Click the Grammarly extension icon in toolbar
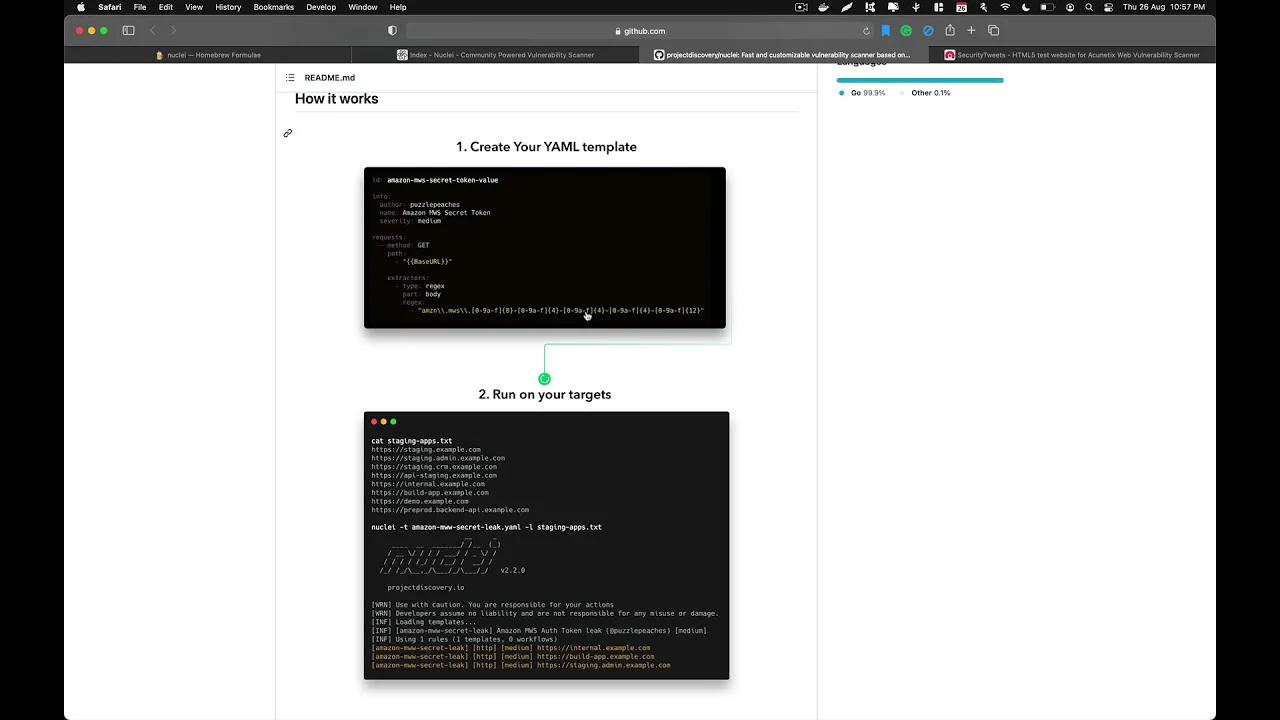This screenshot has height=720, width=1280. click(906, 31)
